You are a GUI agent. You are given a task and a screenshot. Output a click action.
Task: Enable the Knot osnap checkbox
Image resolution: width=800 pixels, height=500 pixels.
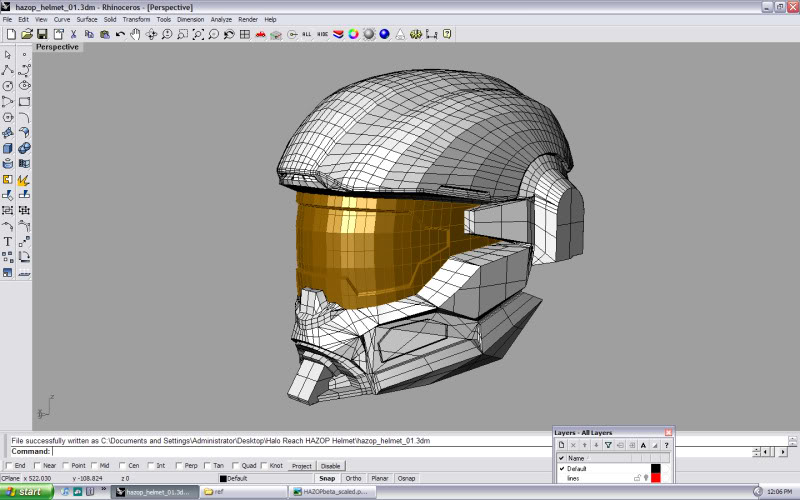[x=264, y=465]
